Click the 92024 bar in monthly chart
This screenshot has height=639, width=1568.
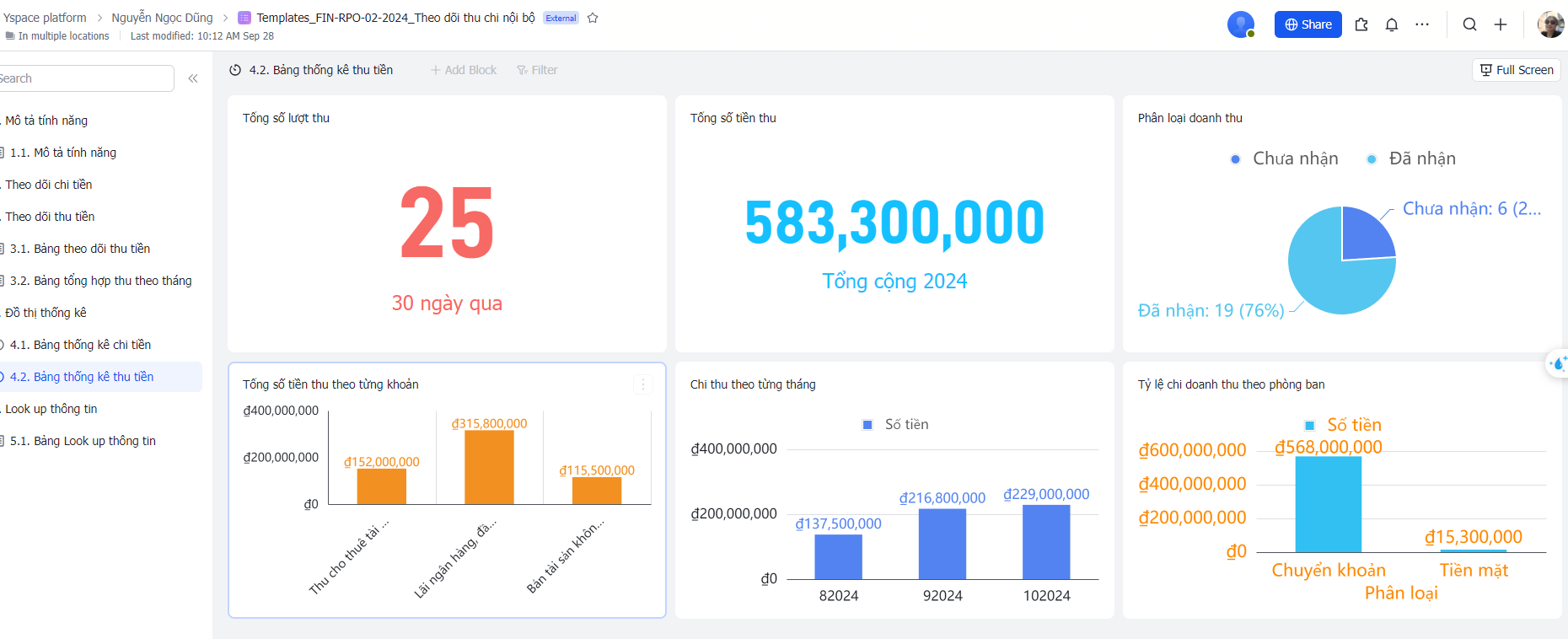(x=942, y=544)
